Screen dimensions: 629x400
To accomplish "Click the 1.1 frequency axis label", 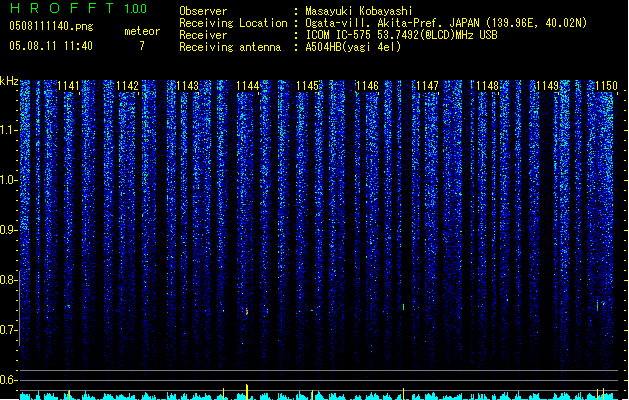I will point(8,130).
